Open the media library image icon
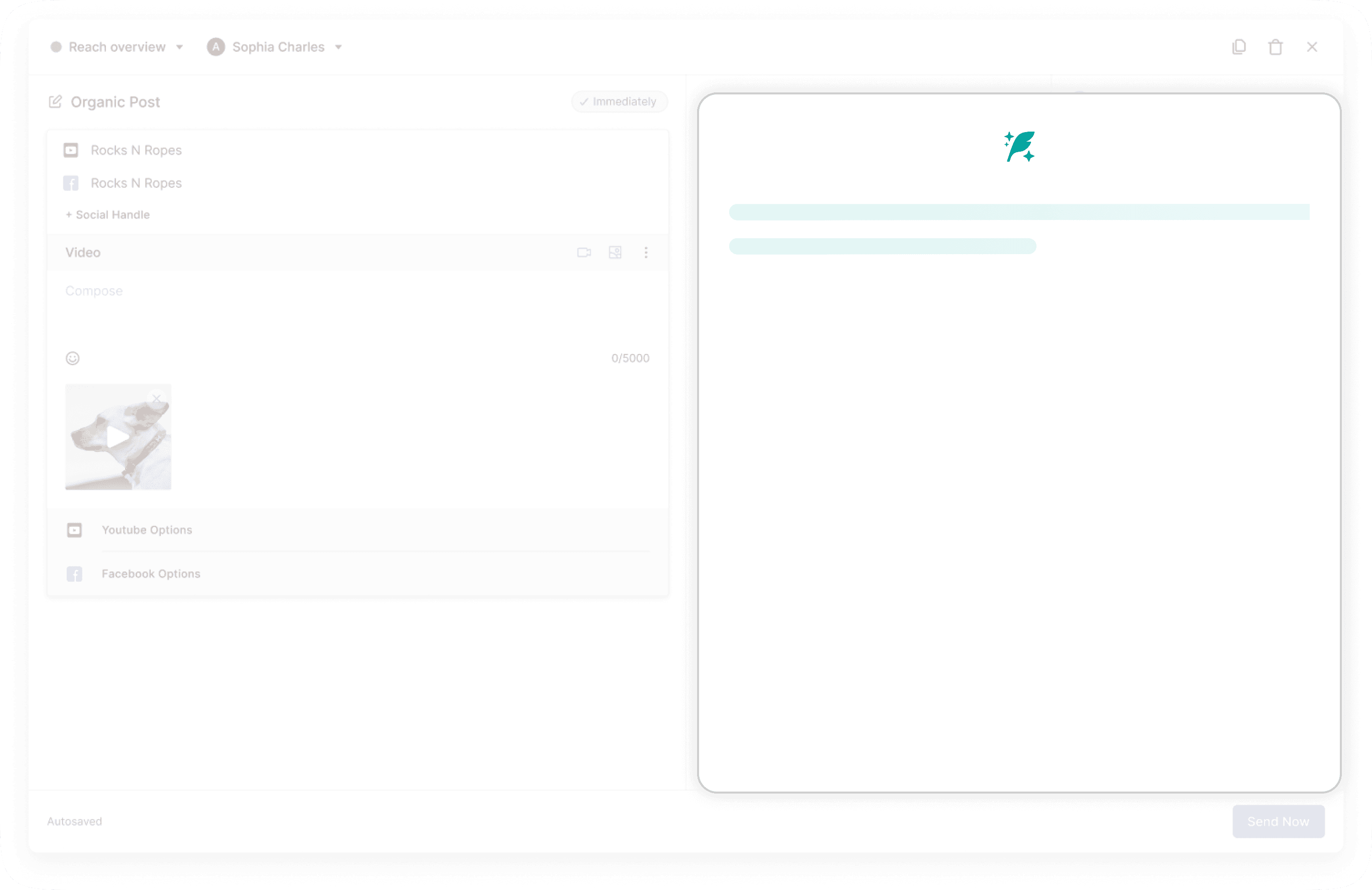Image resolution: width=1372 pixels, height=890 pixels. (x=615, y=253)
